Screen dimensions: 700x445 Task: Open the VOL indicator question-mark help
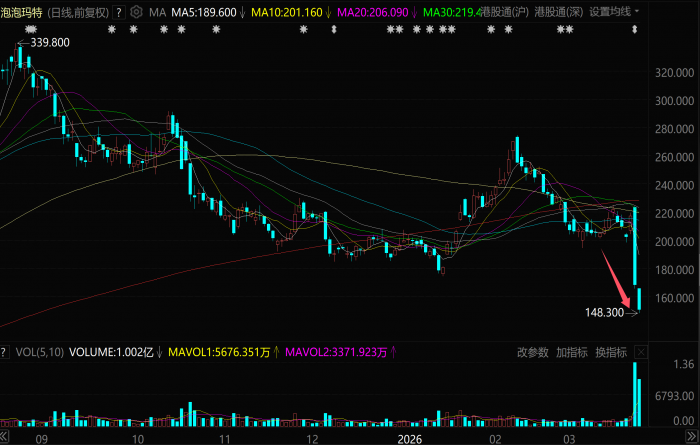(x=4, y=352)
